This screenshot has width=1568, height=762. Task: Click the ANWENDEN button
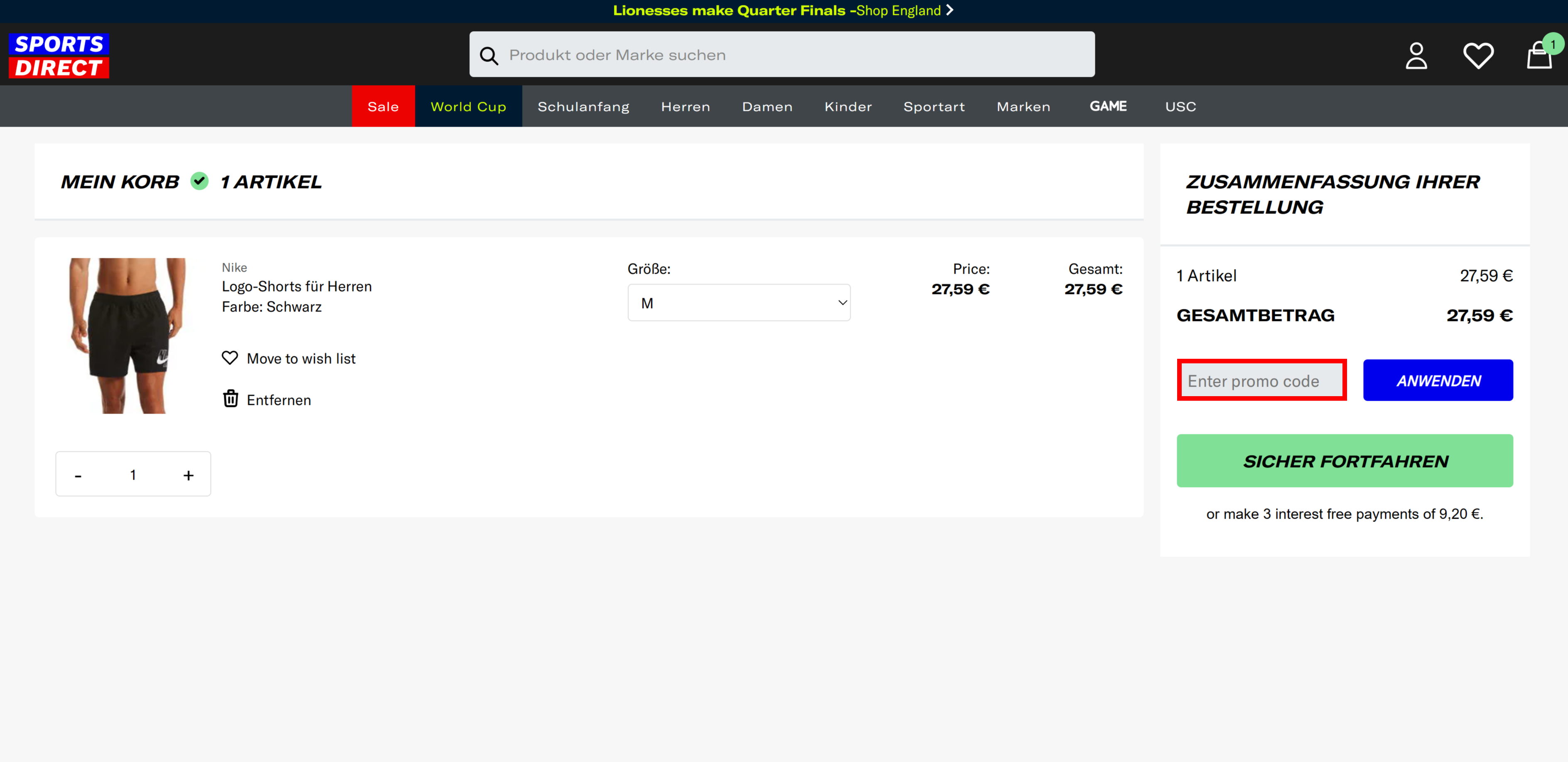[1438, 380]
